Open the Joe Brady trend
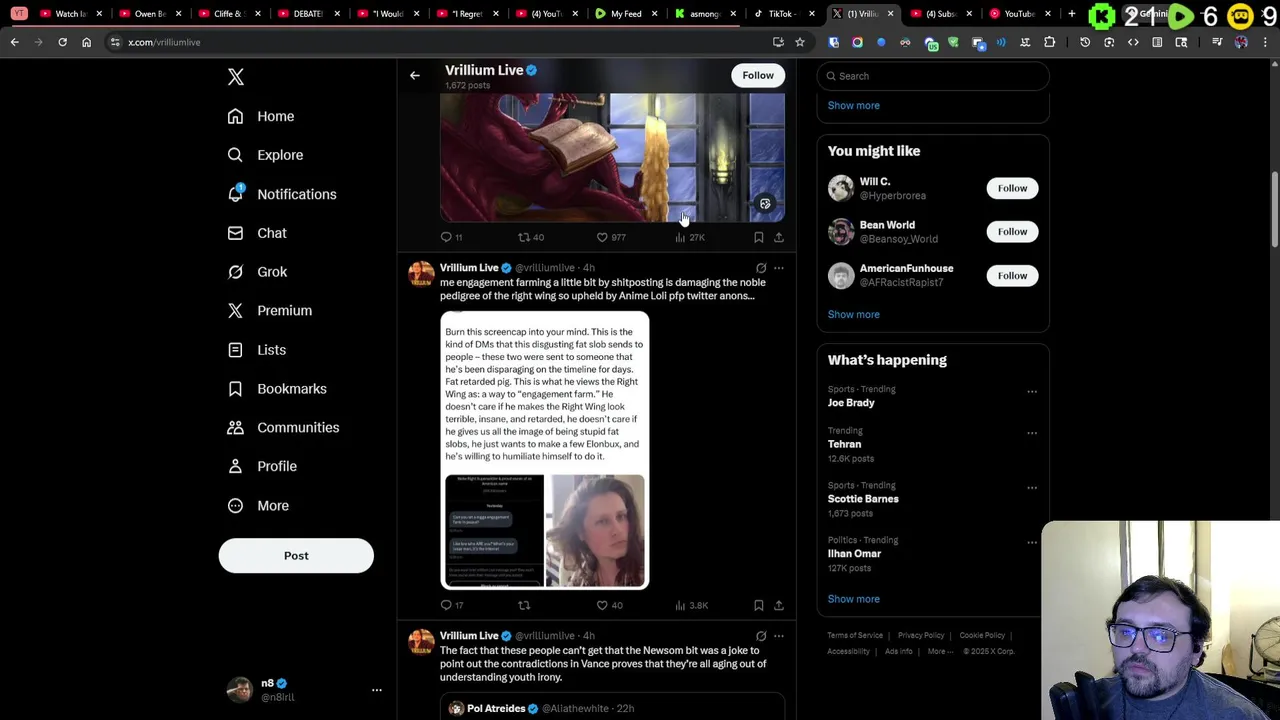Viewport: 1280px width, 720px height. coord(851,403)
